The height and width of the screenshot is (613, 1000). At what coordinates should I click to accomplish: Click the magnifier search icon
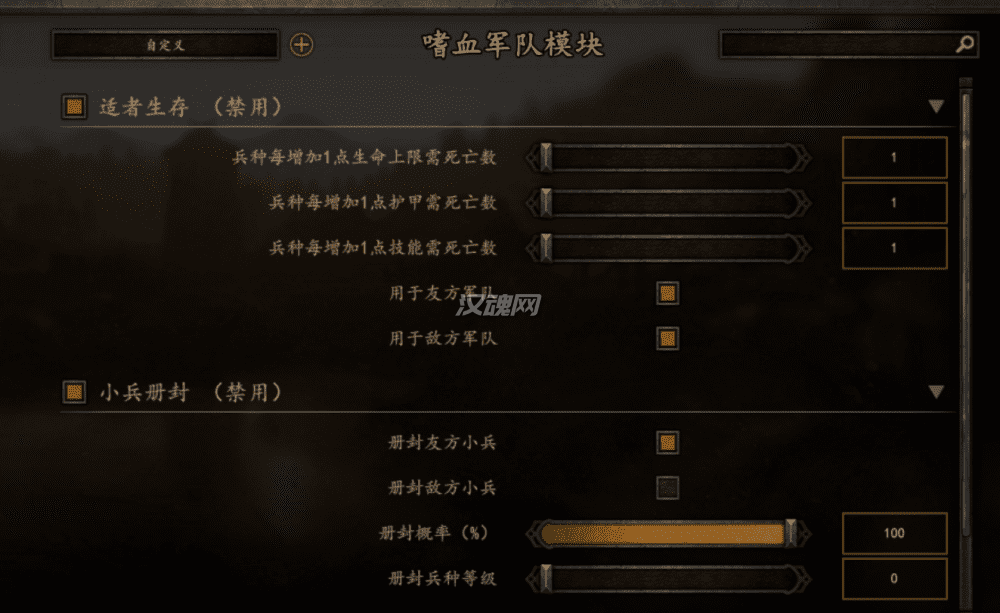[x=965, y=44]
